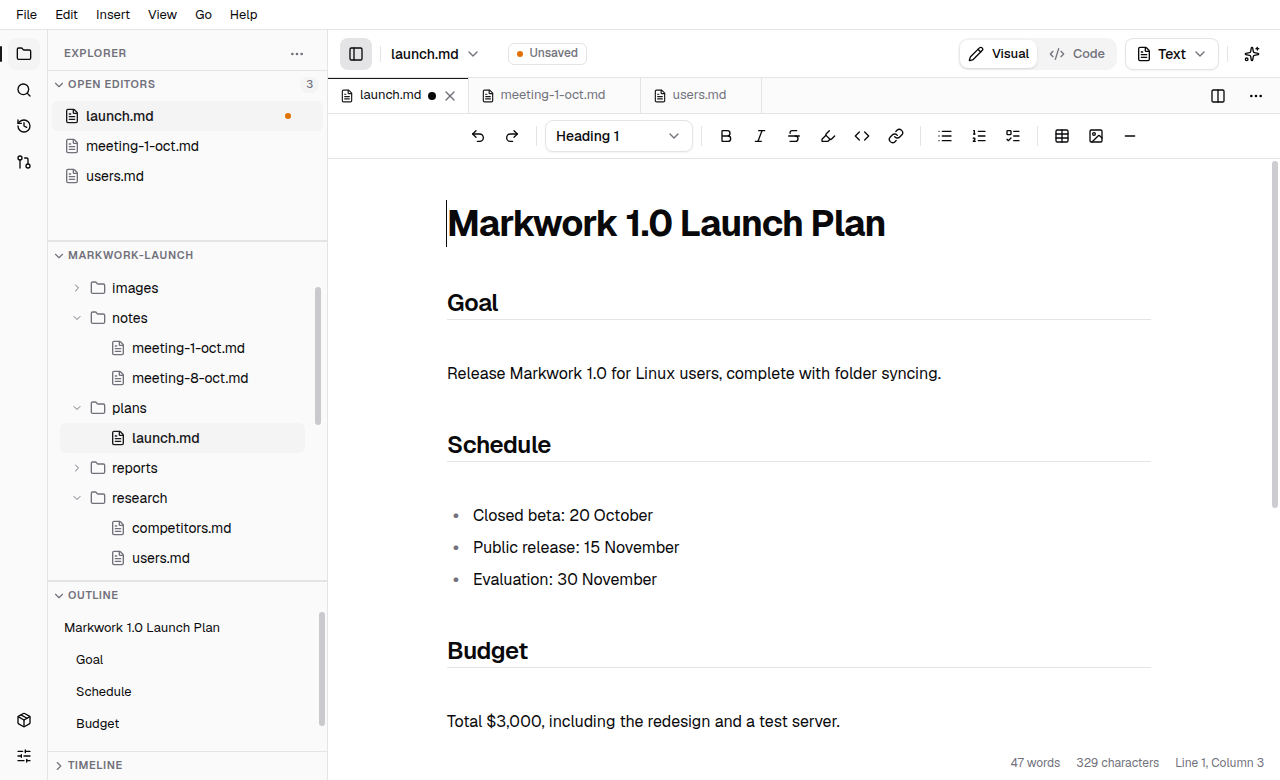Apply inline code formatting

(862, 136)
